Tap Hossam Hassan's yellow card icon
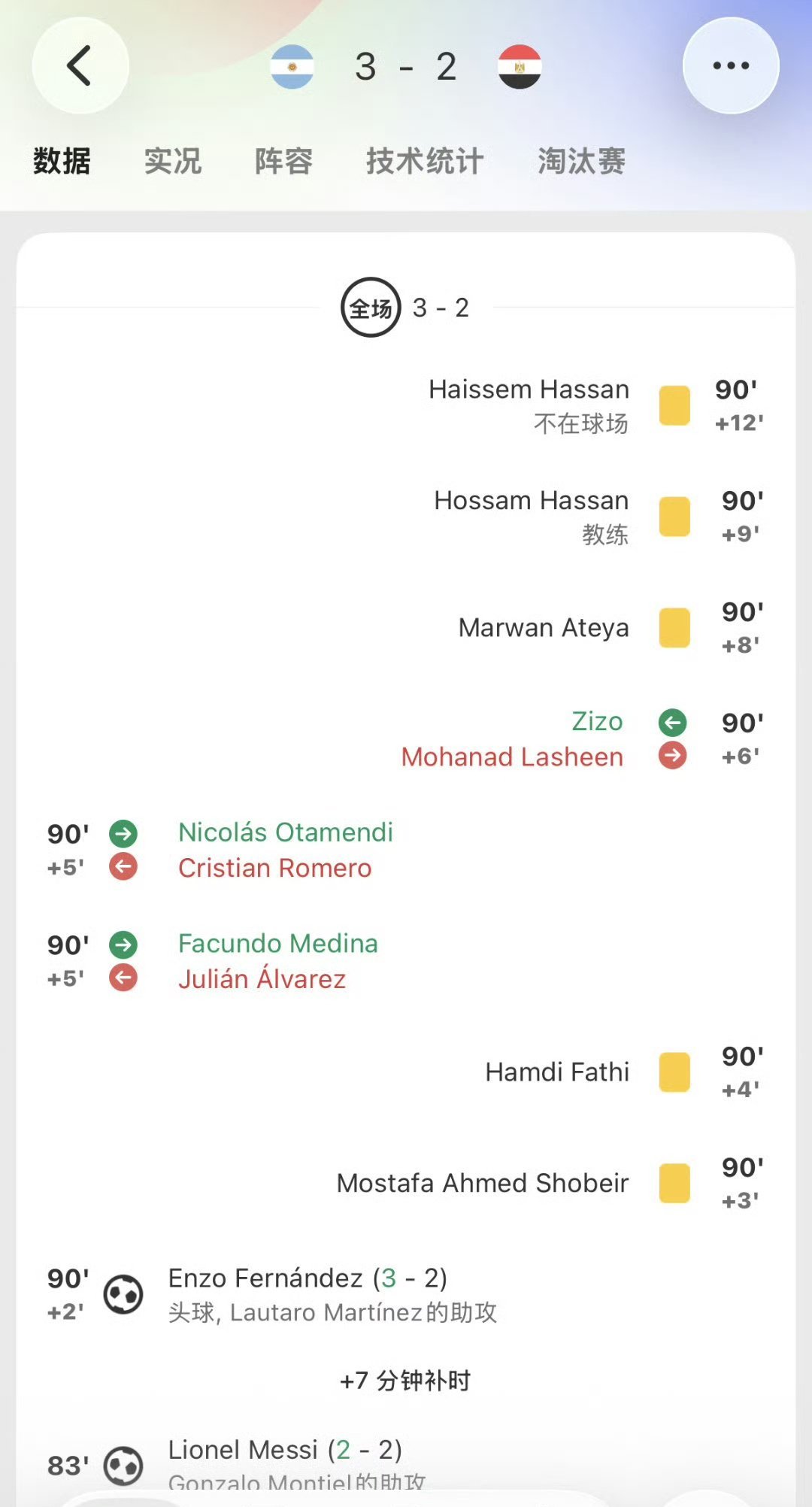The image size is (812, 1507). [x=674, y=517]
